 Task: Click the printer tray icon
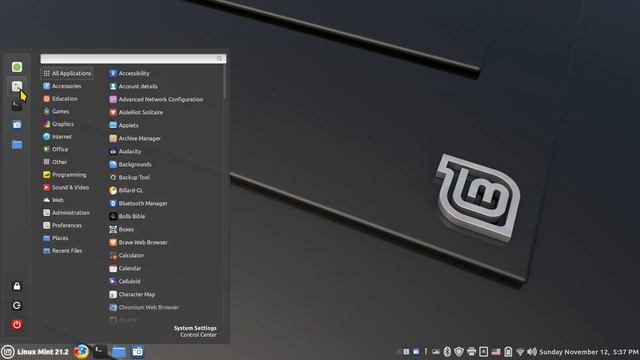(471, 352)
